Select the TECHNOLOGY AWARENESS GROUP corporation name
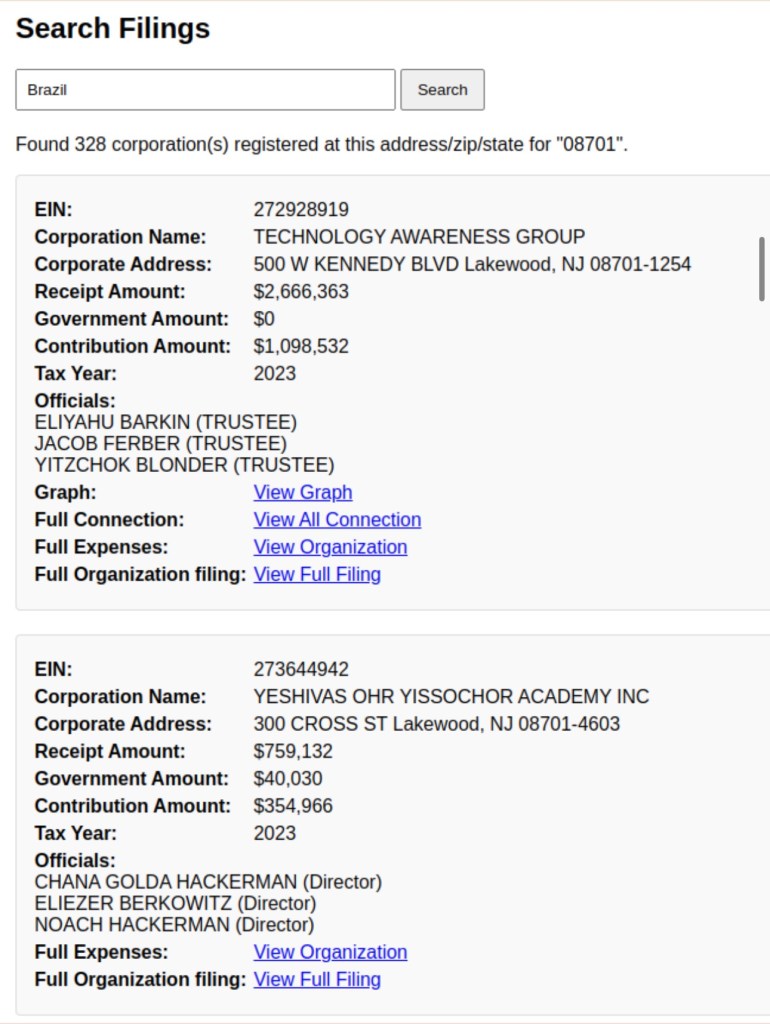This screenshot has height=1024, width=770. [419, 237]
